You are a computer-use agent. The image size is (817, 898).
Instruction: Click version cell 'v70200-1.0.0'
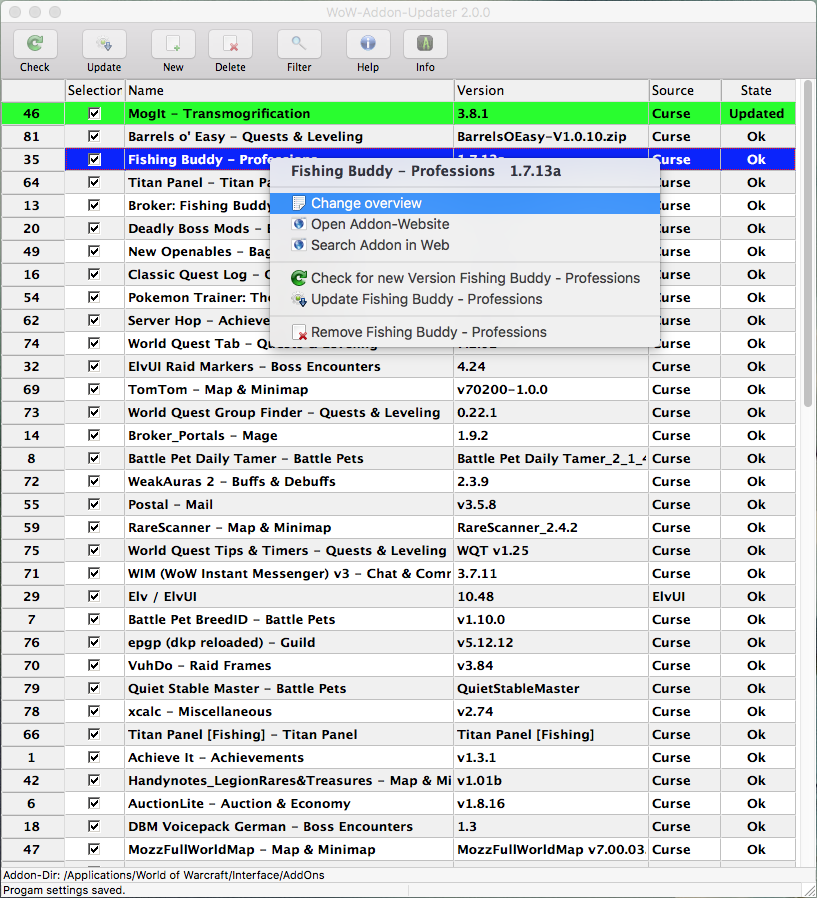(551, 389)
